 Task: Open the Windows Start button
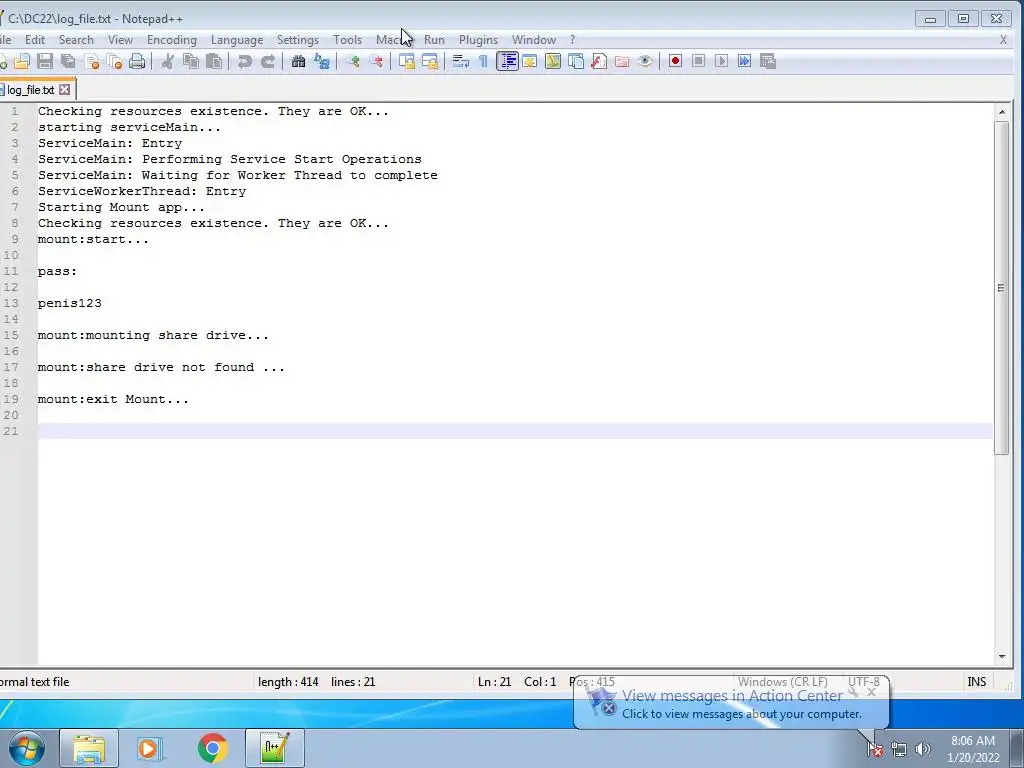25,748
